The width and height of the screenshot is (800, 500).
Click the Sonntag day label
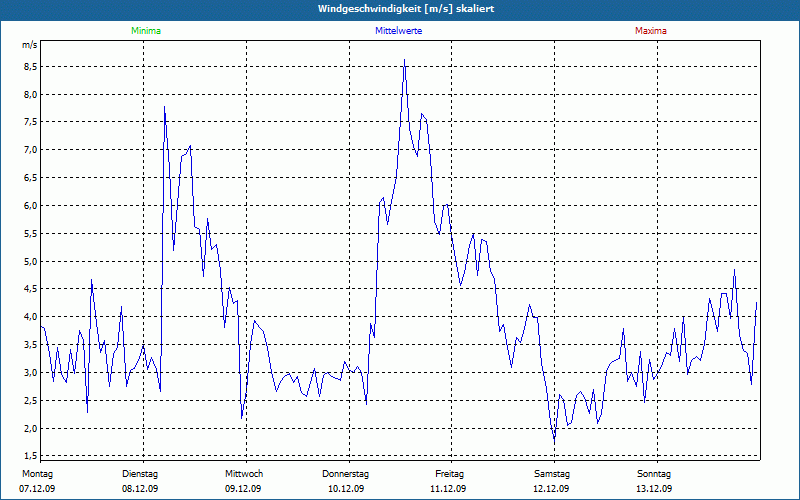(x=654, y=474)
